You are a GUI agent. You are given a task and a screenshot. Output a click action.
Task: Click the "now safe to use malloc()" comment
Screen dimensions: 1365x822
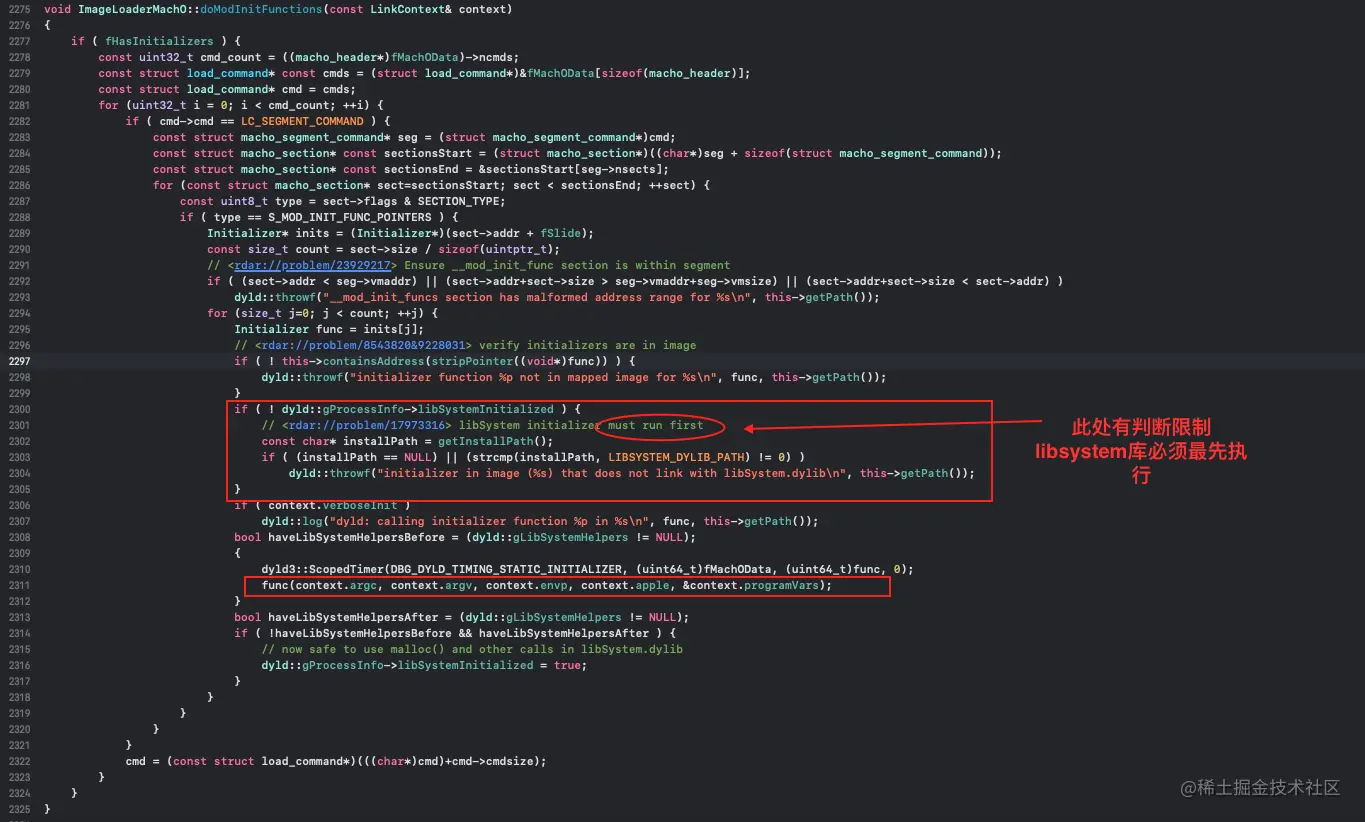pyautogui.click(x=472, y=649)
